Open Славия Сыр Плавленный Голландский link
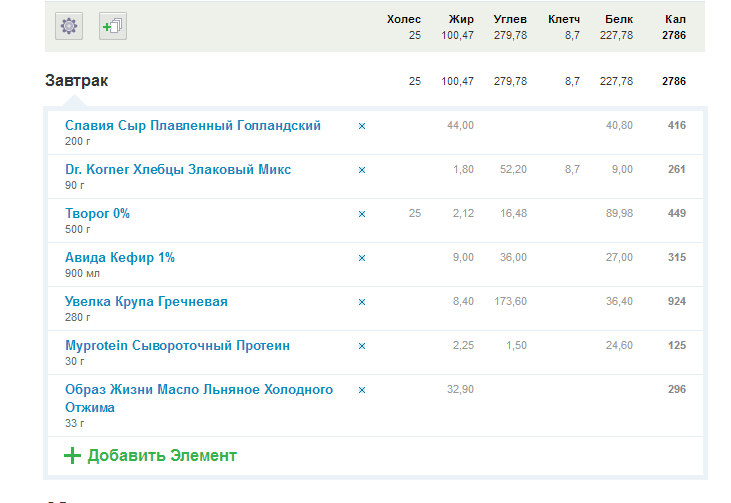 point(193,125)
